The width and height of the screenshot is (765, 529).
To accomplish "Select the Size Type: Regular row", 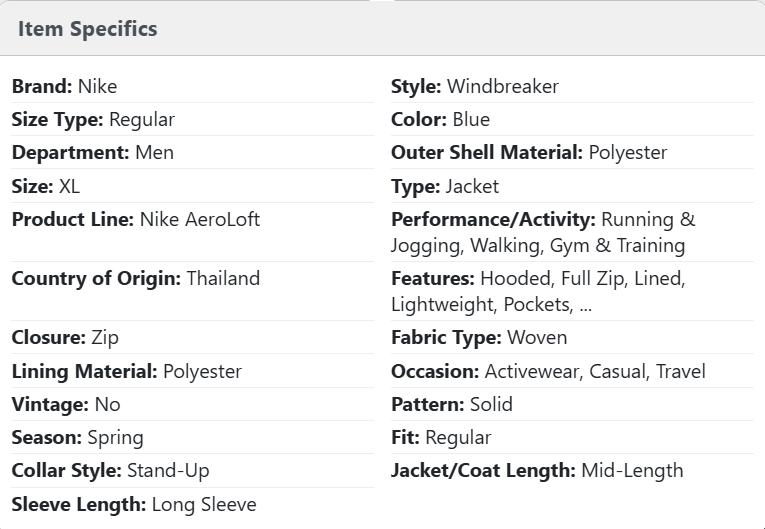I will click(193, 120).
